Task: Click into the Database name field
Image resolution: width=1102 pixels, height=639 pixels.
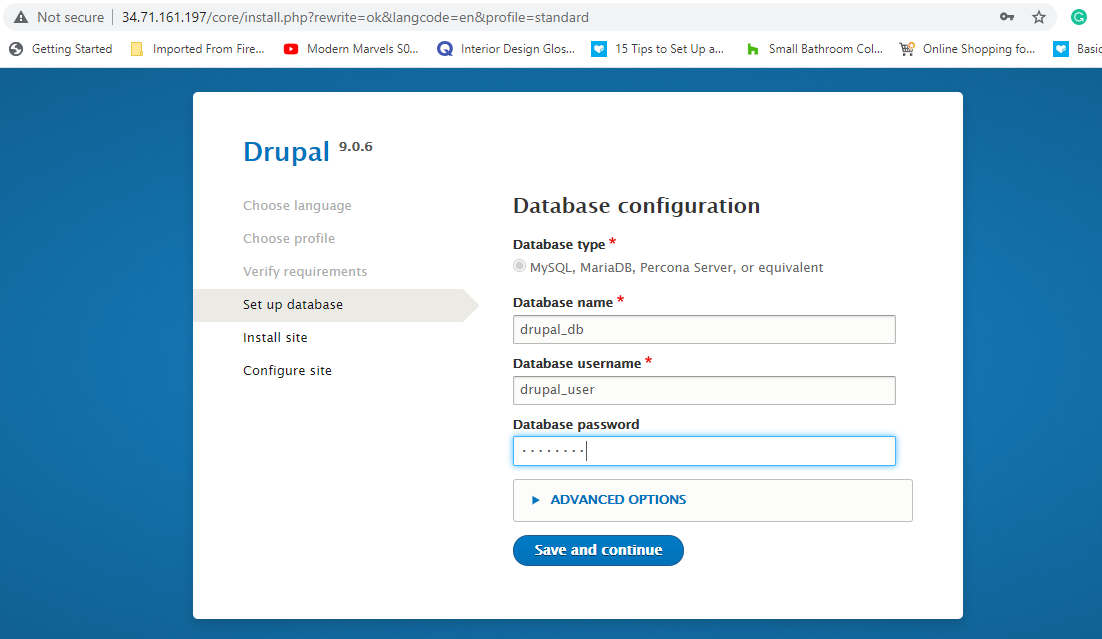Action: point(703,330)
